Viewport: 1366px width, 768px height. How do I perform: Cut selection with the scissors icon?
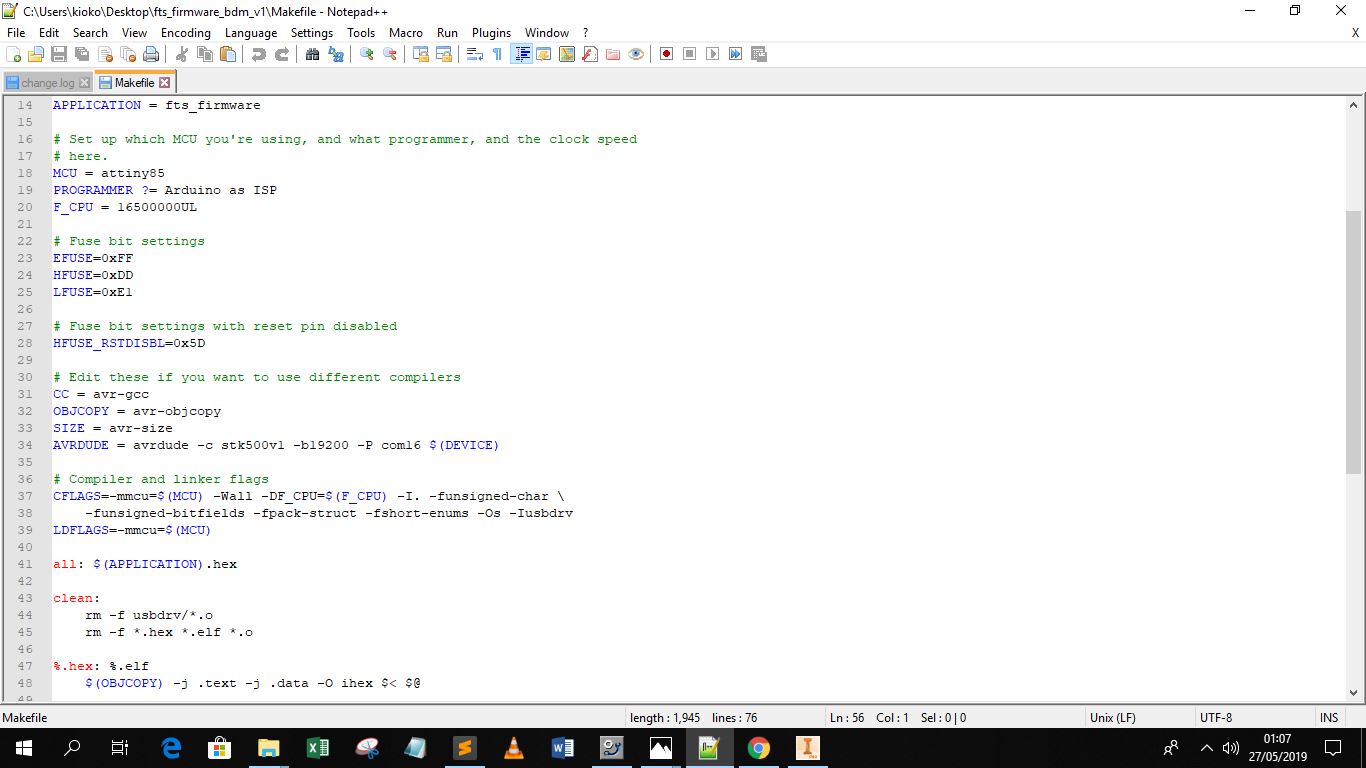click(182, 54)
